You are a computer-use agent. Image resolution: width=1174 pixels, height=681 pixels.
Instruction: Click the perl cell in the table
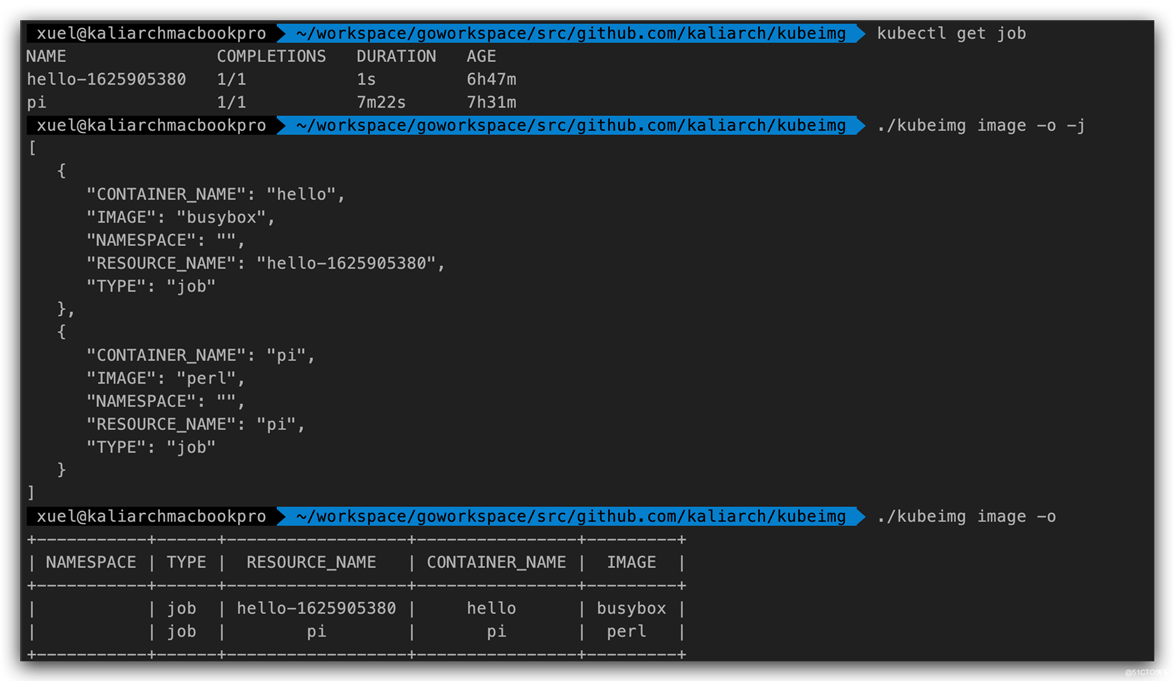coord(627,632)
